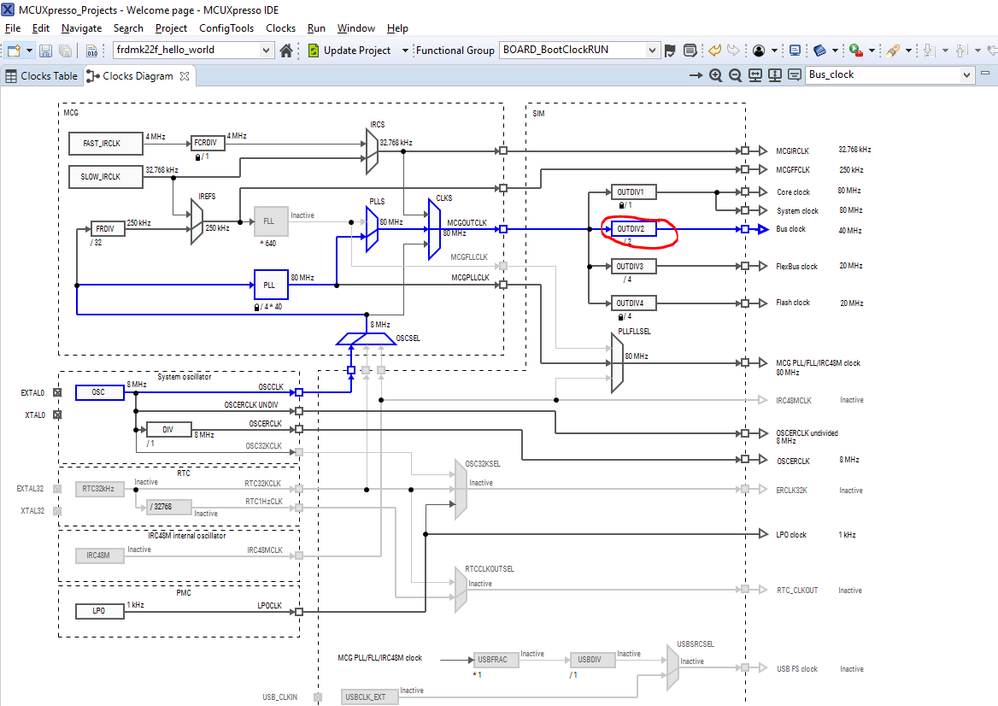The height and width of the screenshot is (706, 998).
Task: Open the ConfigTools menu
Action: [x=226, y=28]
